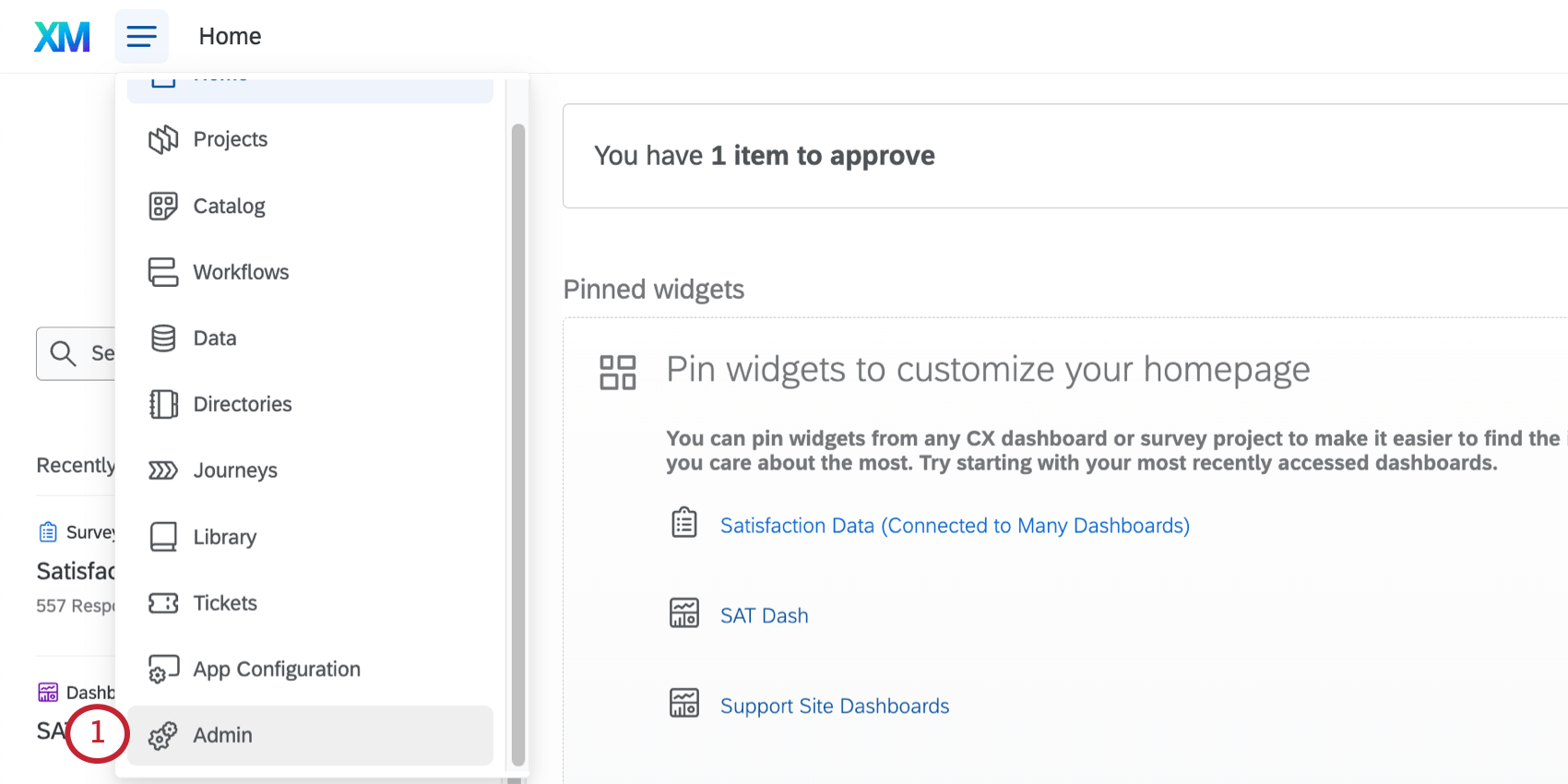This screenshot has width=1568, height=784.
Task: Click the Journeys arrows icon
Action: click(163, 470)
